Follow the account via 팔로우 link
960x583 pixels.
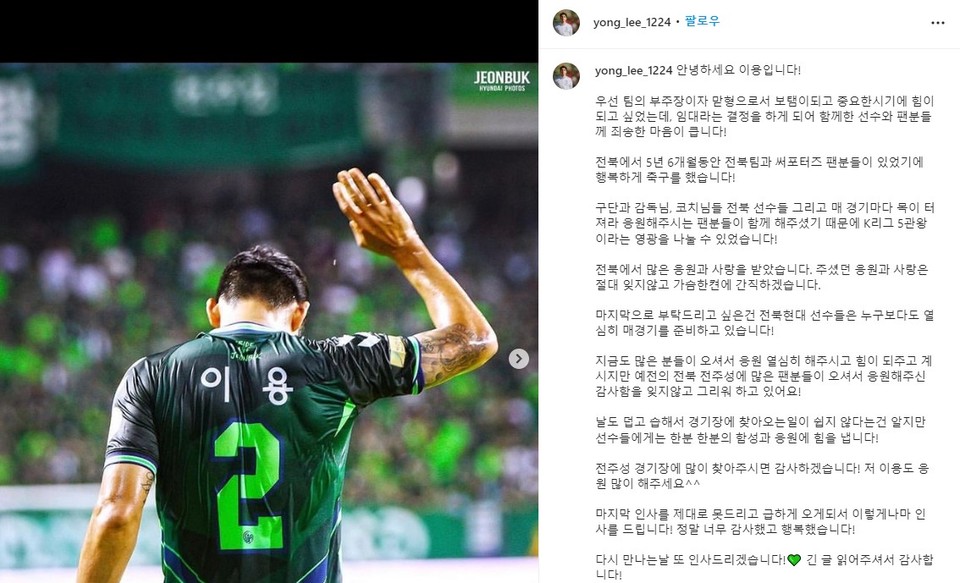pyautogui.click(x=702, y=21)
